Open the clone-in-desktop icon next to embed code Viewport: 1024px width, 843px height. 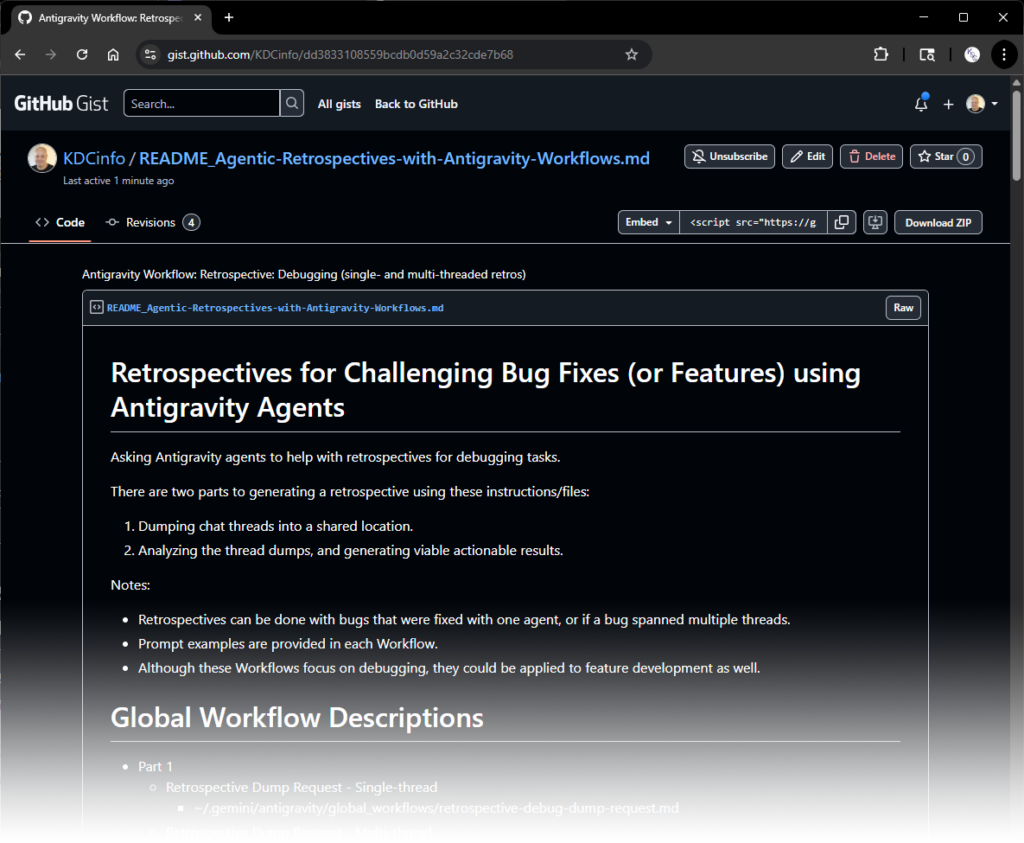[874, 222]
